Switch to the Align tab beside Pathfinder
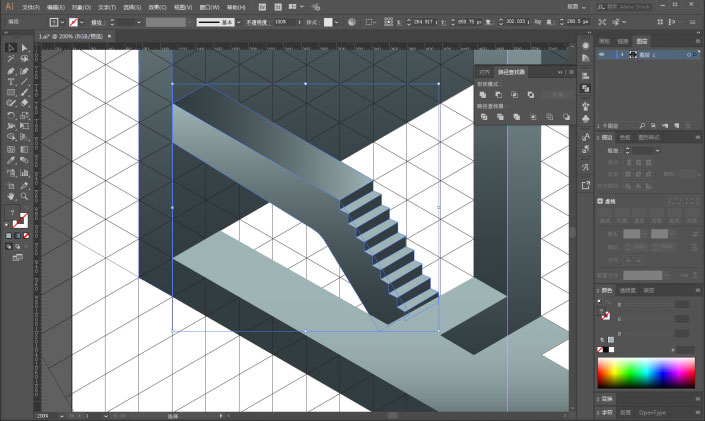 pyautogui.click(x=484, y=72)
